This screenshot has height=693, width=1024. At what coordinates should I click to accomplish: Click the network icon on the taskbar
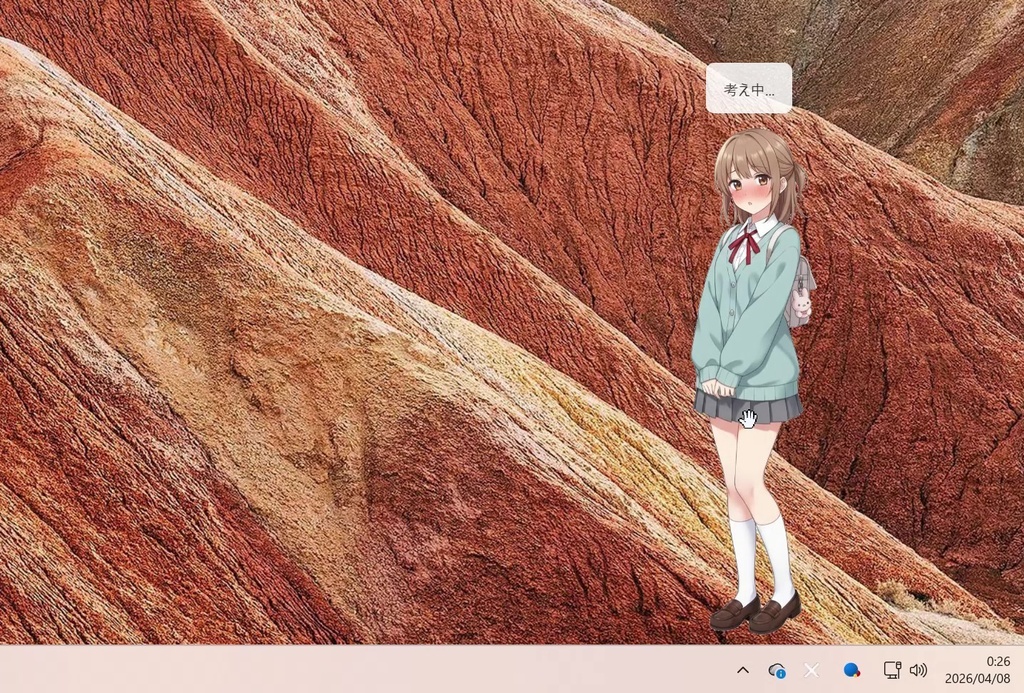point(891,670)
